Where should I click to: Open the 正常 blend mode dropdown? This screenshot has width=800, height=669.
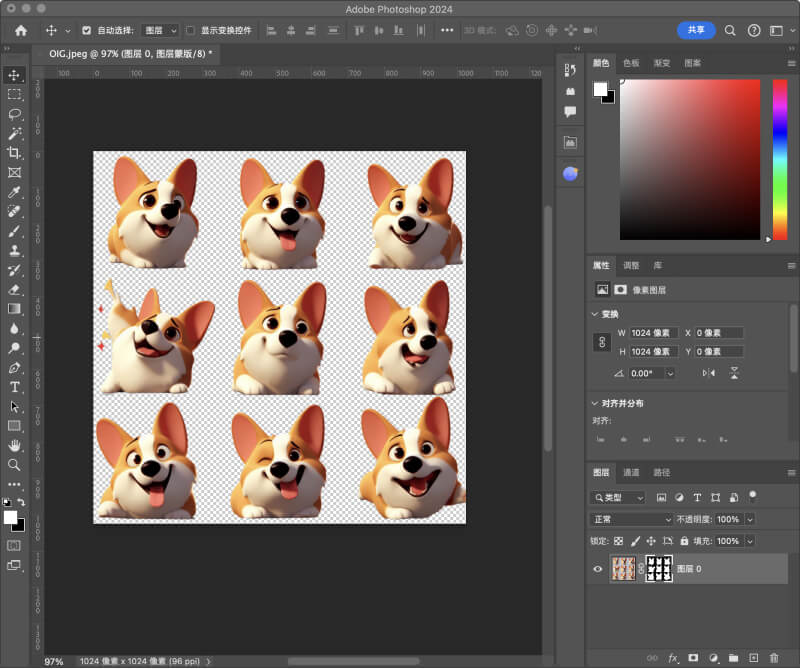pyautogui.click(x=632, y=520)
